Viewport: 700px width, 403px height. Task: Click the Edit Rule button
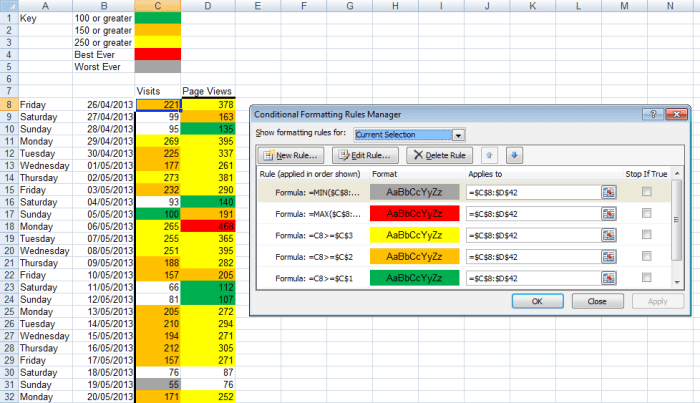(366, 155)
